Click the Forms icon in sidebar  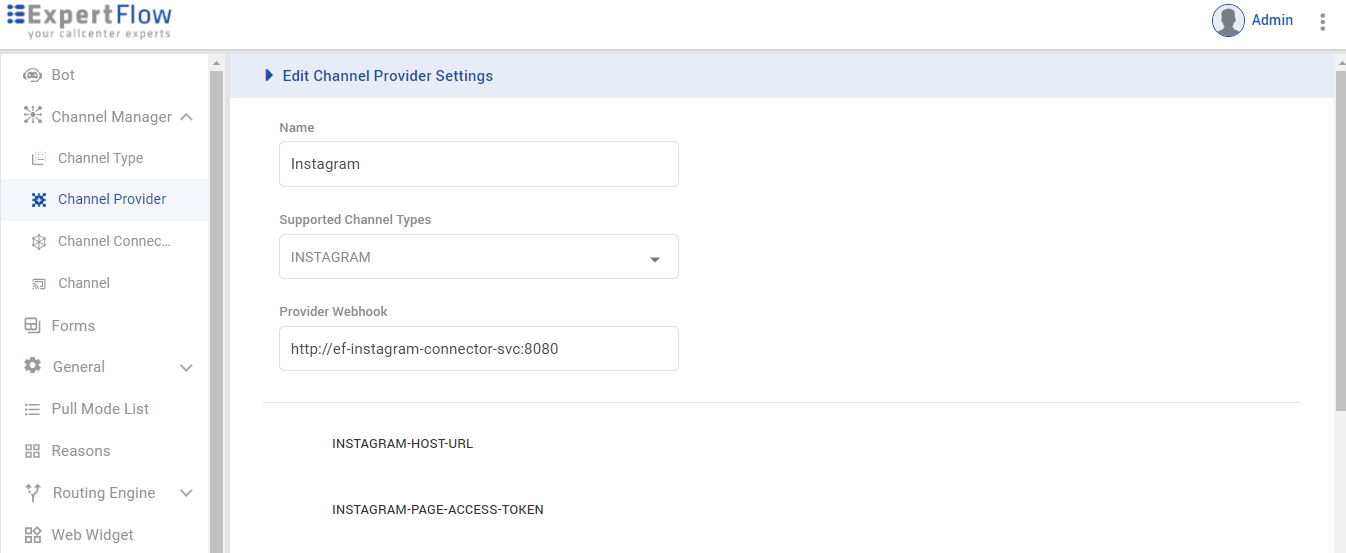[32, 325]
